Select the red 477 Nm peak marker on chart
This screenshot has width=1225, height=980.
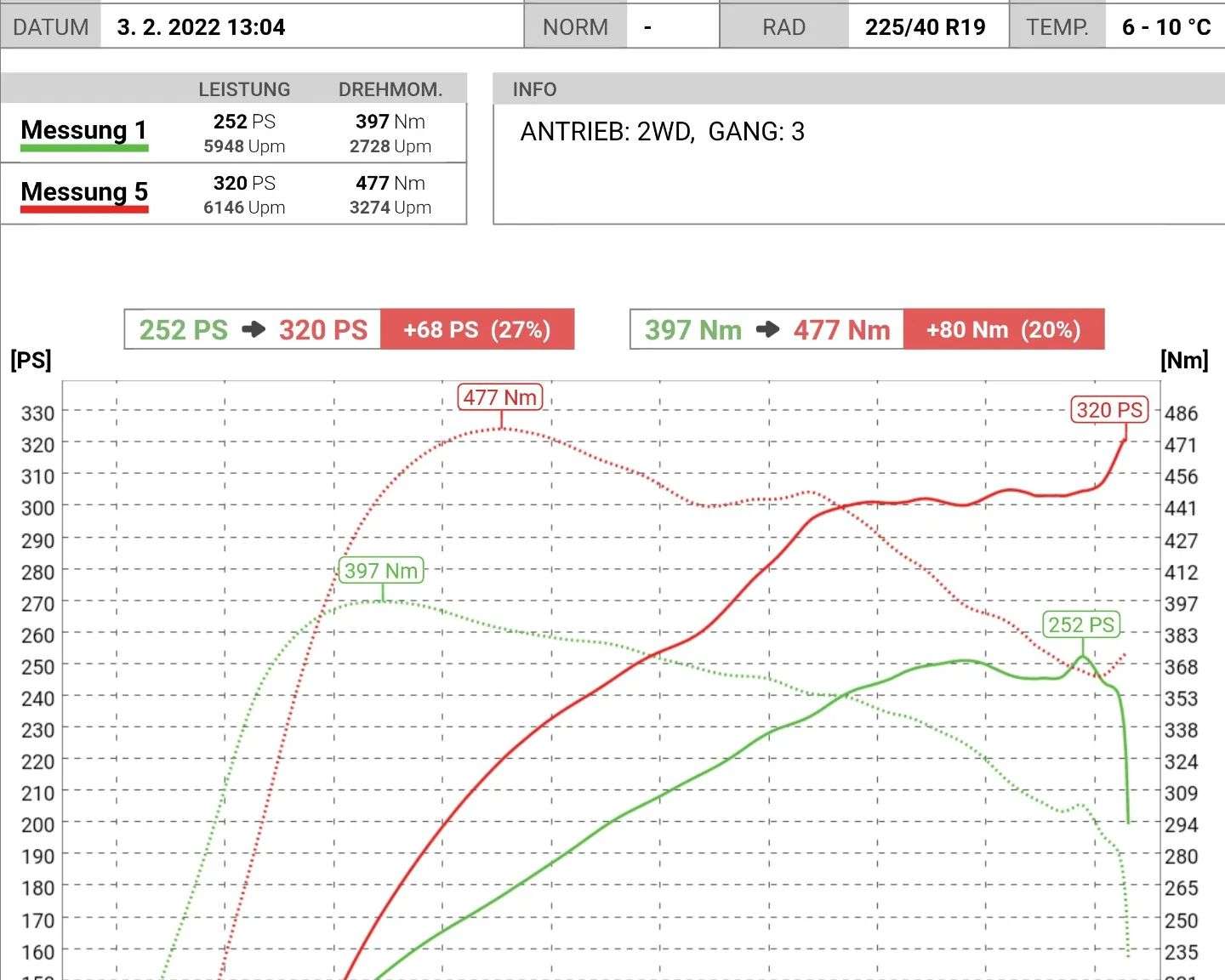click(500, 397)
